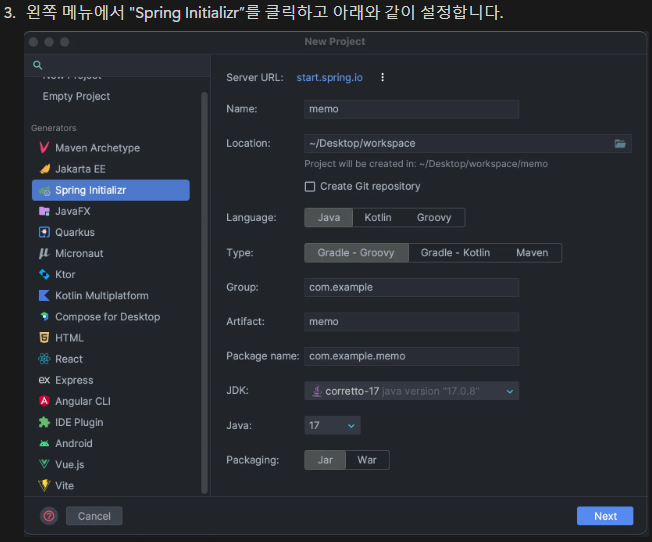Select Jar packaging
This screenshot has width=652, height=542.
click(325, 460)
